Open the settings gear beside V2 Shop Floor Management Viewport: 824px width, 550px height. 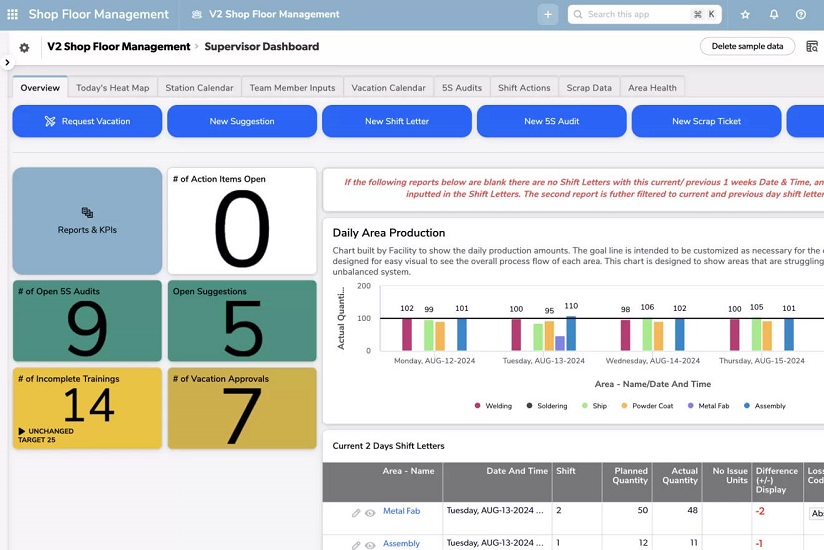(24, 47)
